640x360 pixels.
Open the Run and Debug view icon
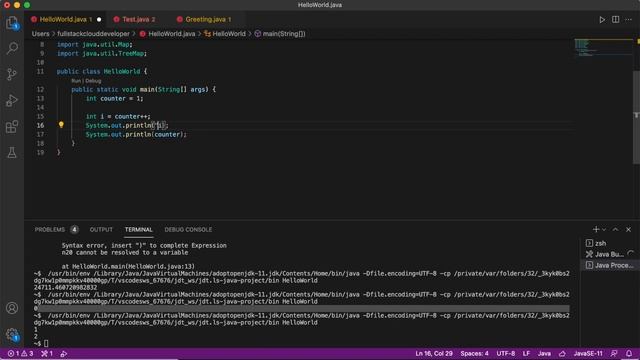click(12, 100)
